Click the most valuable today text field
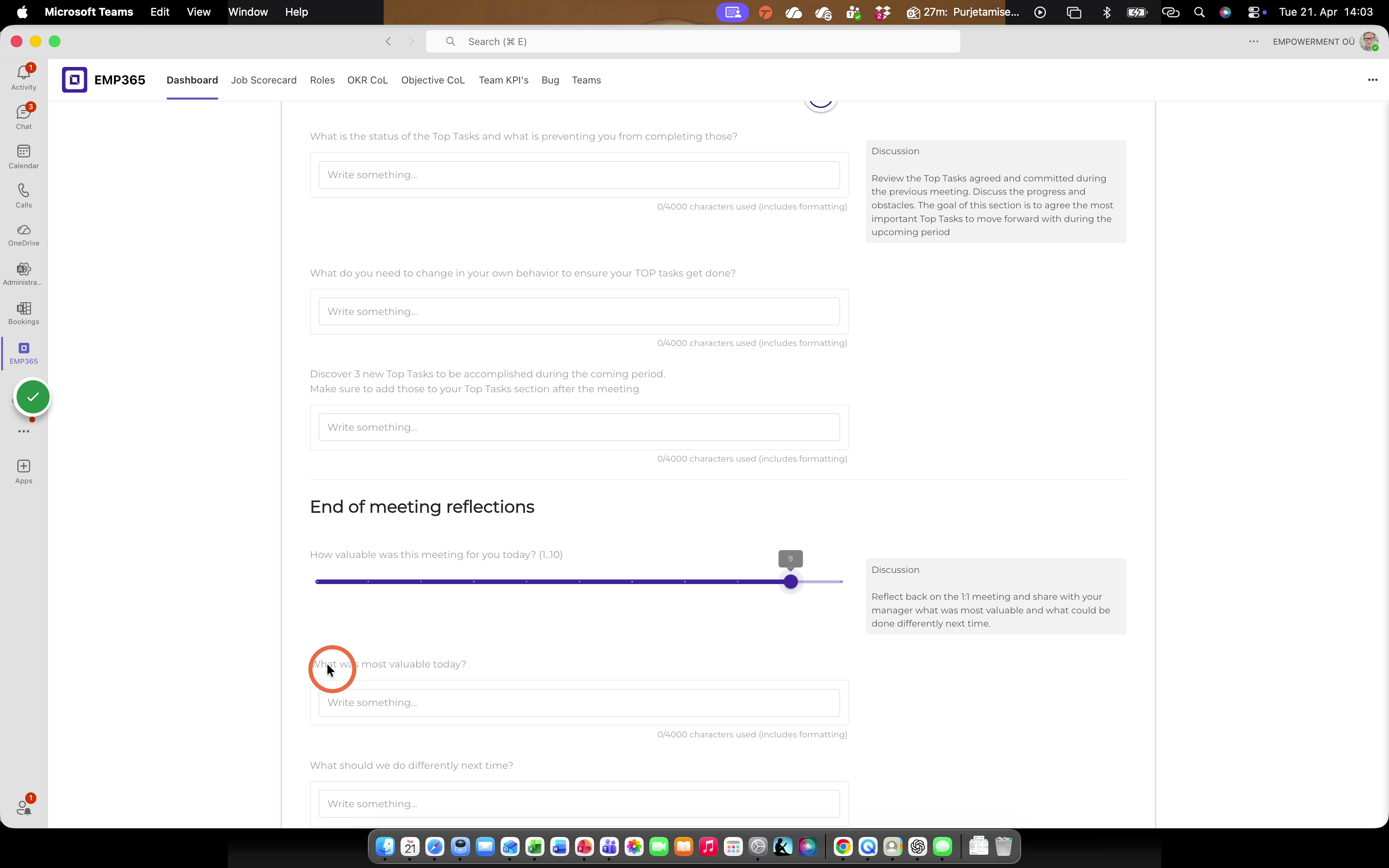The height and width of the screenshot is (868, 1389). pos(579,703)
